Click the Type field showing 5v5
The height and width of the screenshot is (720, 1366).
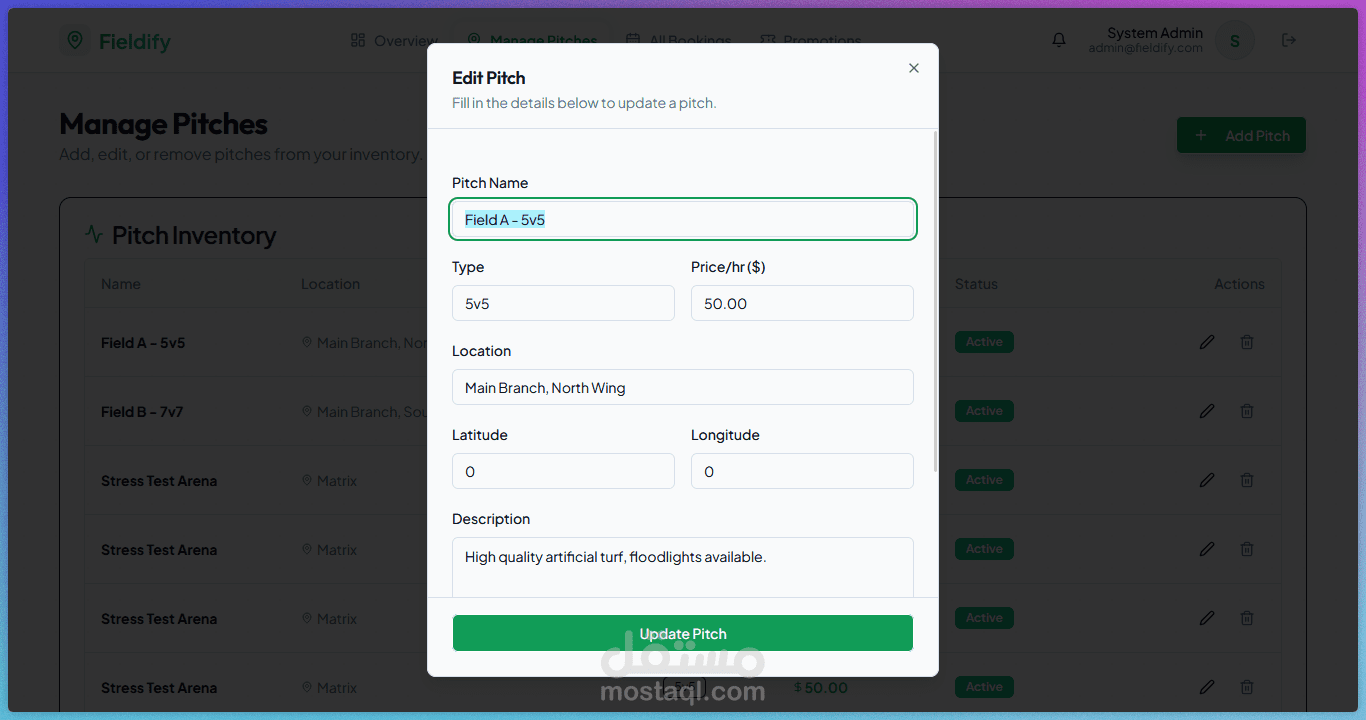point(563,303)
